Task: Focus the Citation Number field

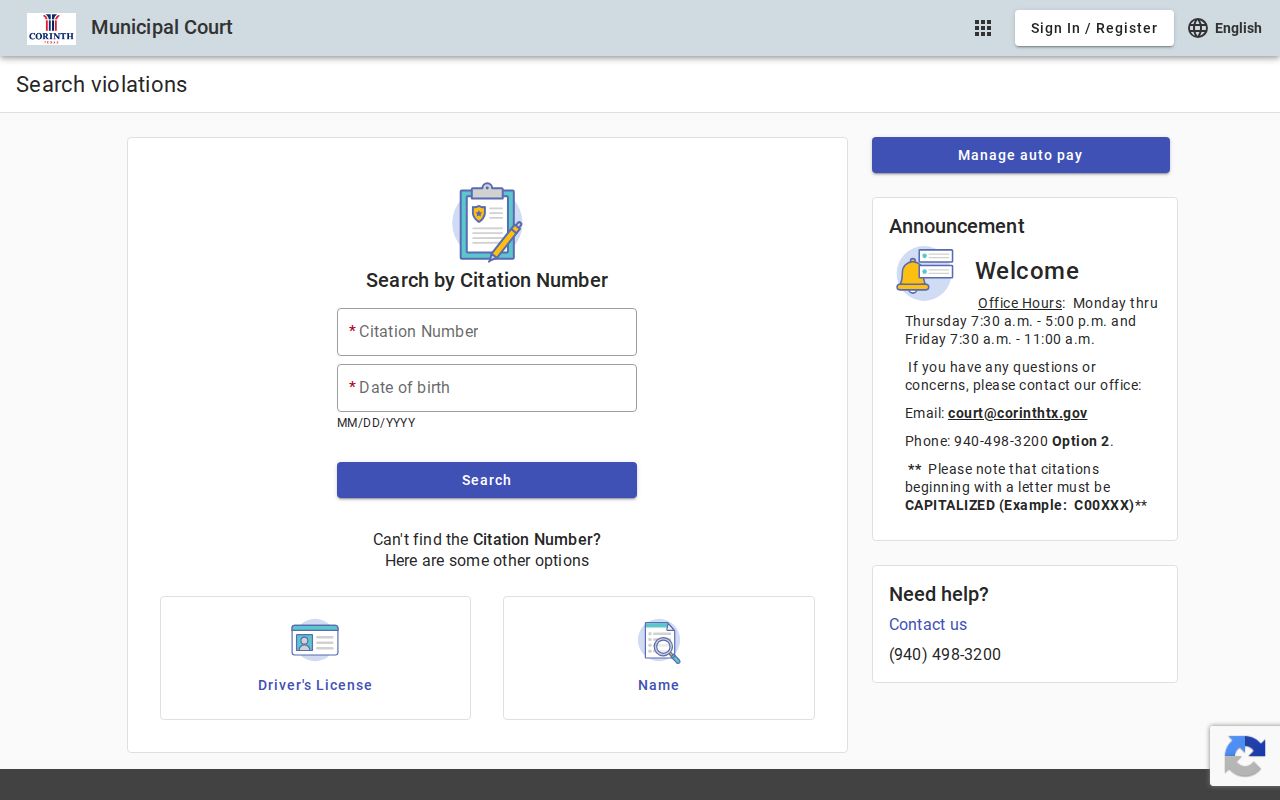Action: pos(487,332)
